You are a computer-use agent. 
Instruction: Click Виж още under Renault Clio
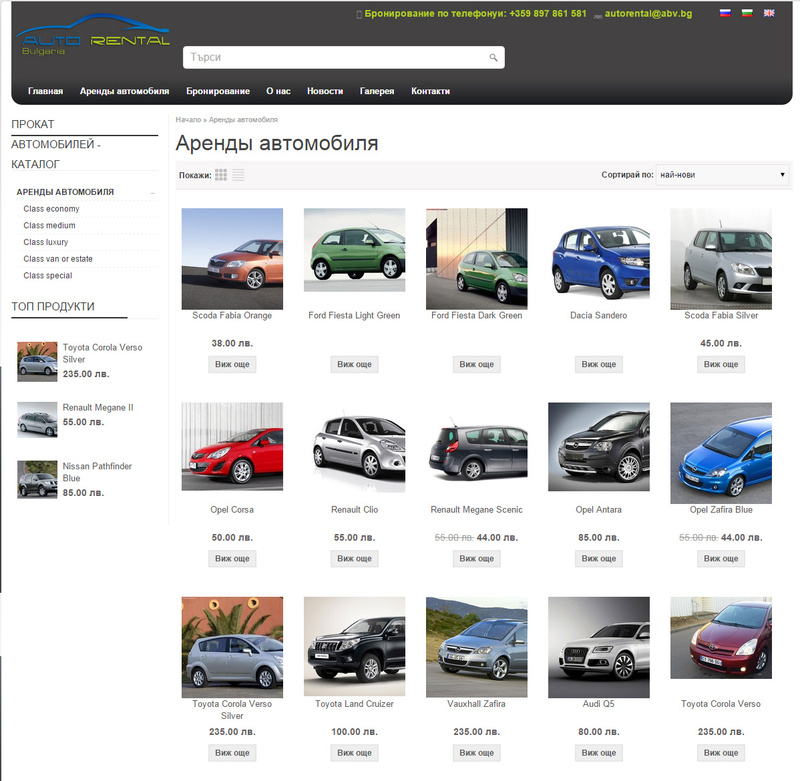pos(355,559)
